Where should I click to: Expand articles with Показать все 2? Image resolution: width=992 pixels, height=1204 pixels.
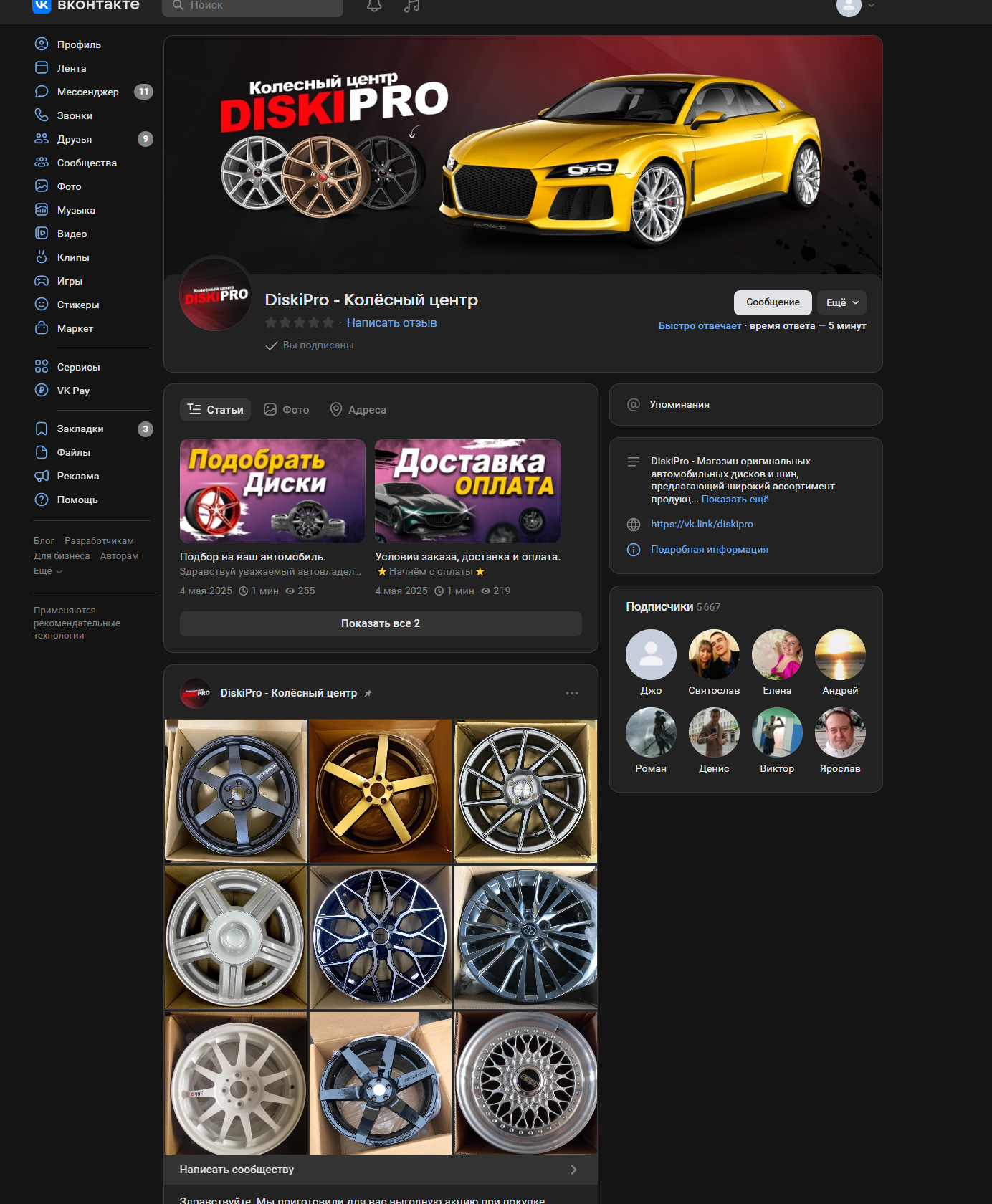(x=381, y=623)
